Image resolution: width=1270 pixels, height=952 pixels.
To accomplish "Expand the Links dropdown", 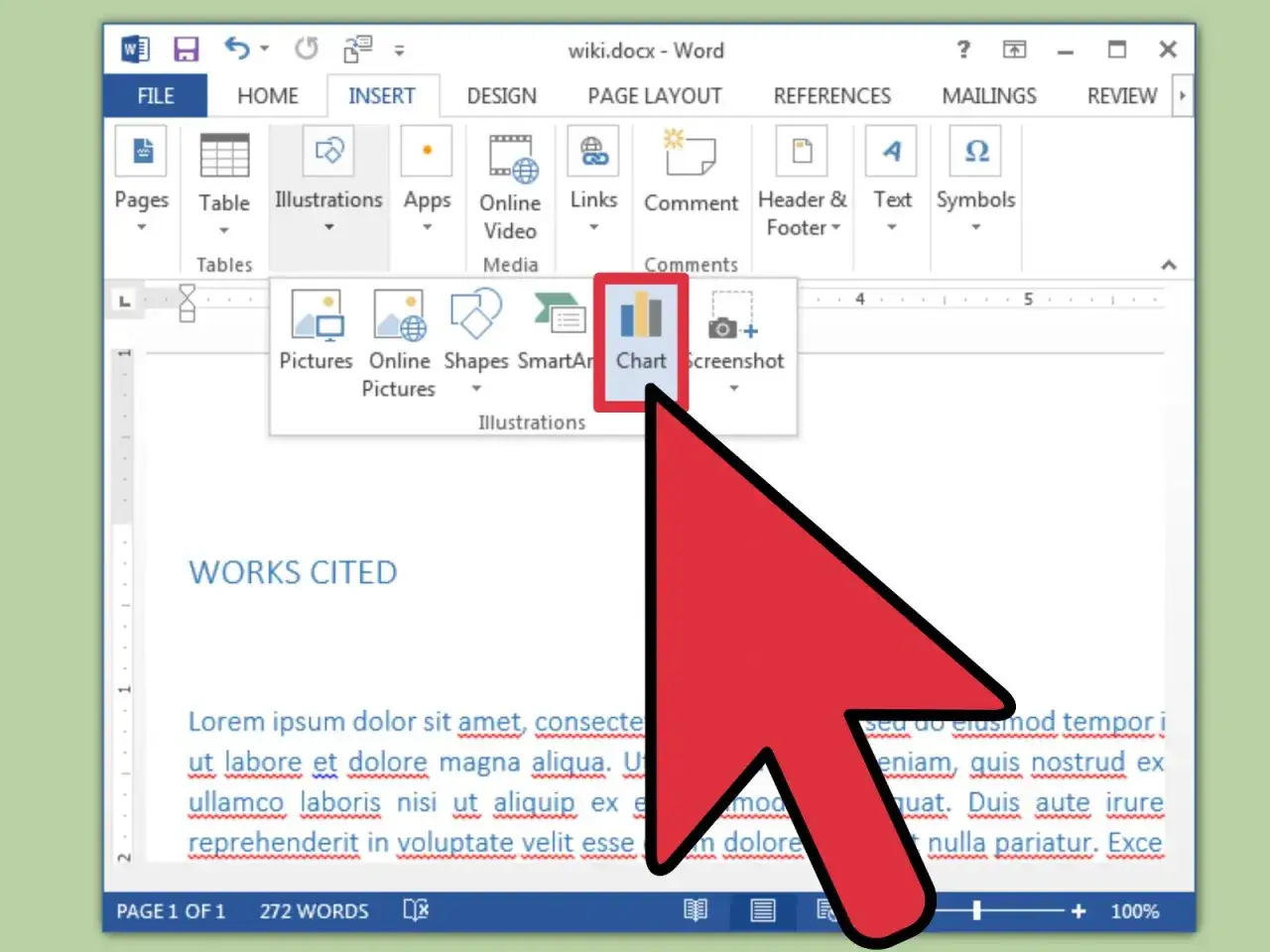I will pos(593,180).
